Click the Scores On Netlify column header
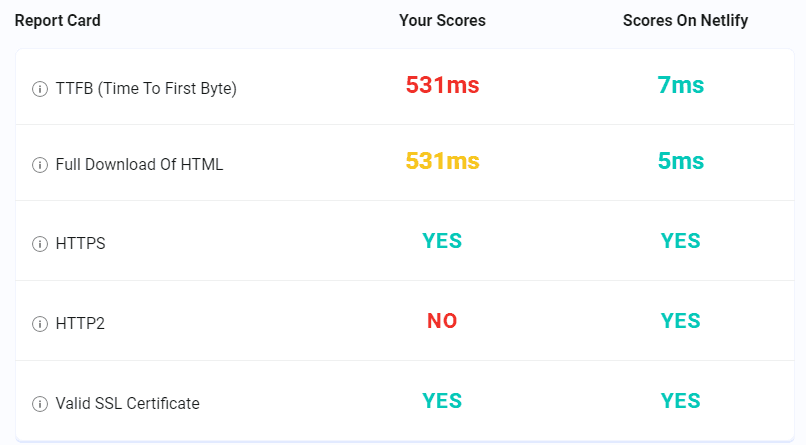Screen dimensions: 806x445 [685, 21]
